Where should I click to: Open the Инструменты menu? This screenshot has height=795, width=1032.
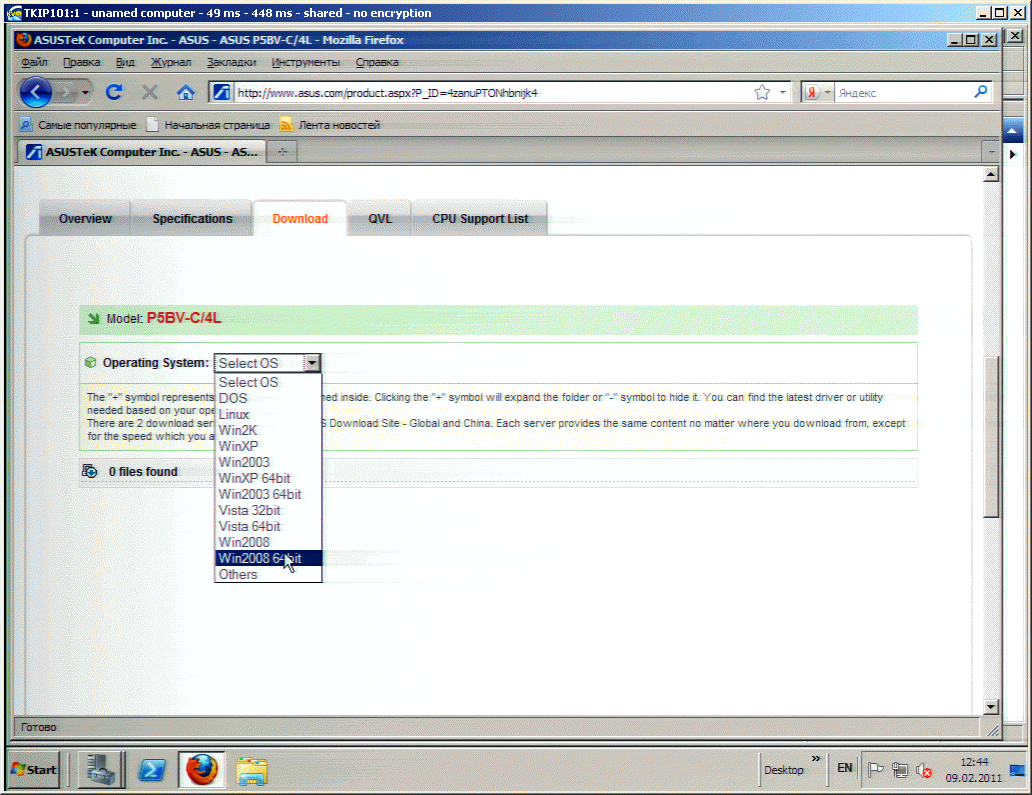(305, 62)
